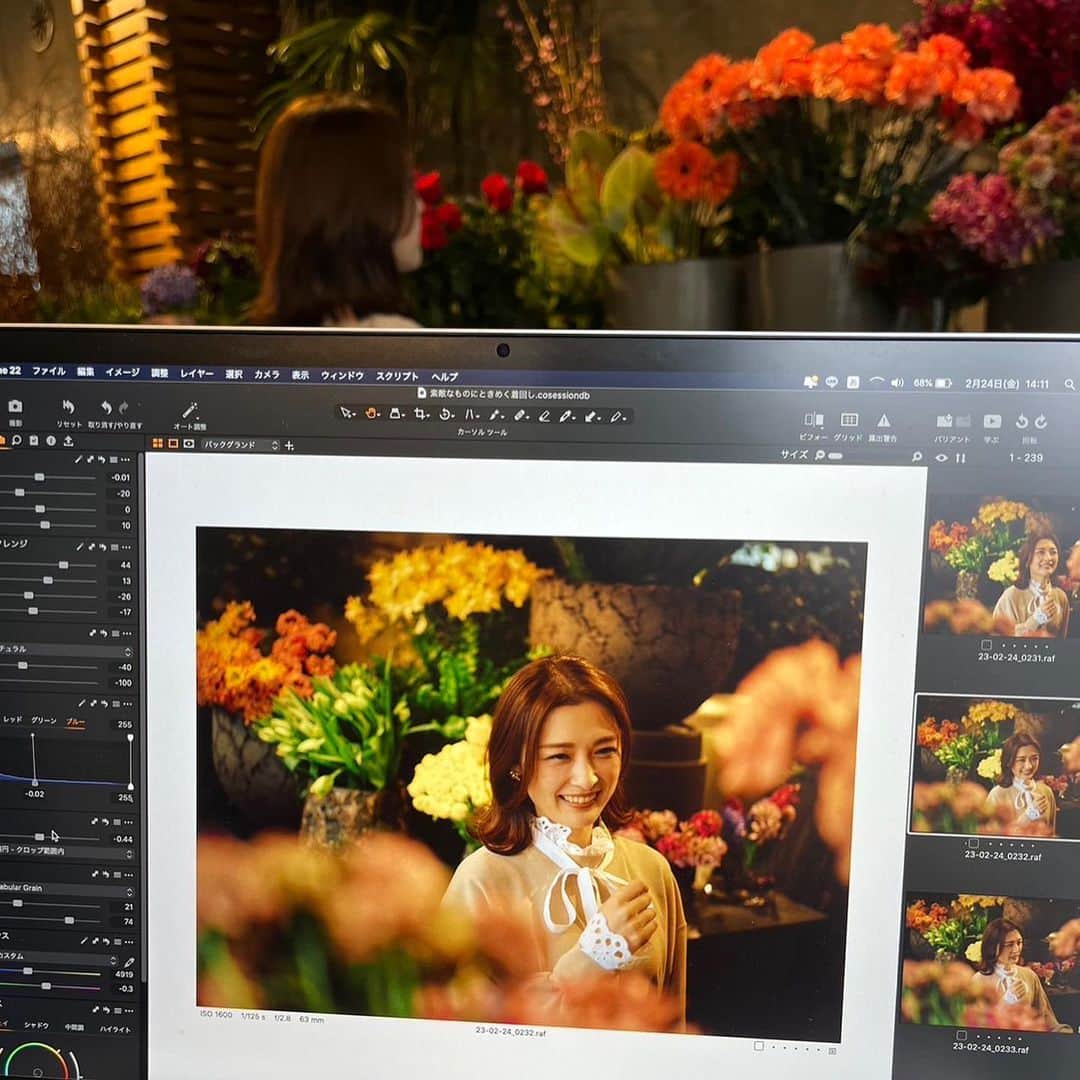Adjust the slider with value 44

63,565
